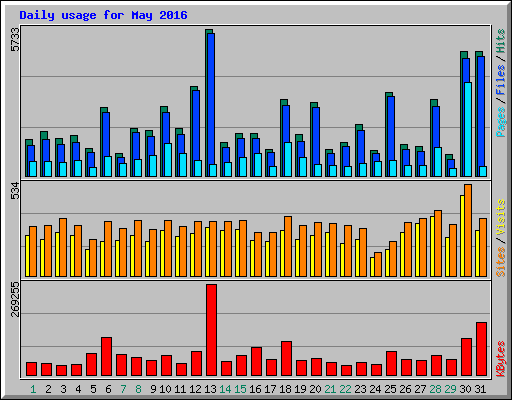The width and height of the screenshot is (512, 400).
Task: Click green weekend day label 7
Action: point(123,389)
